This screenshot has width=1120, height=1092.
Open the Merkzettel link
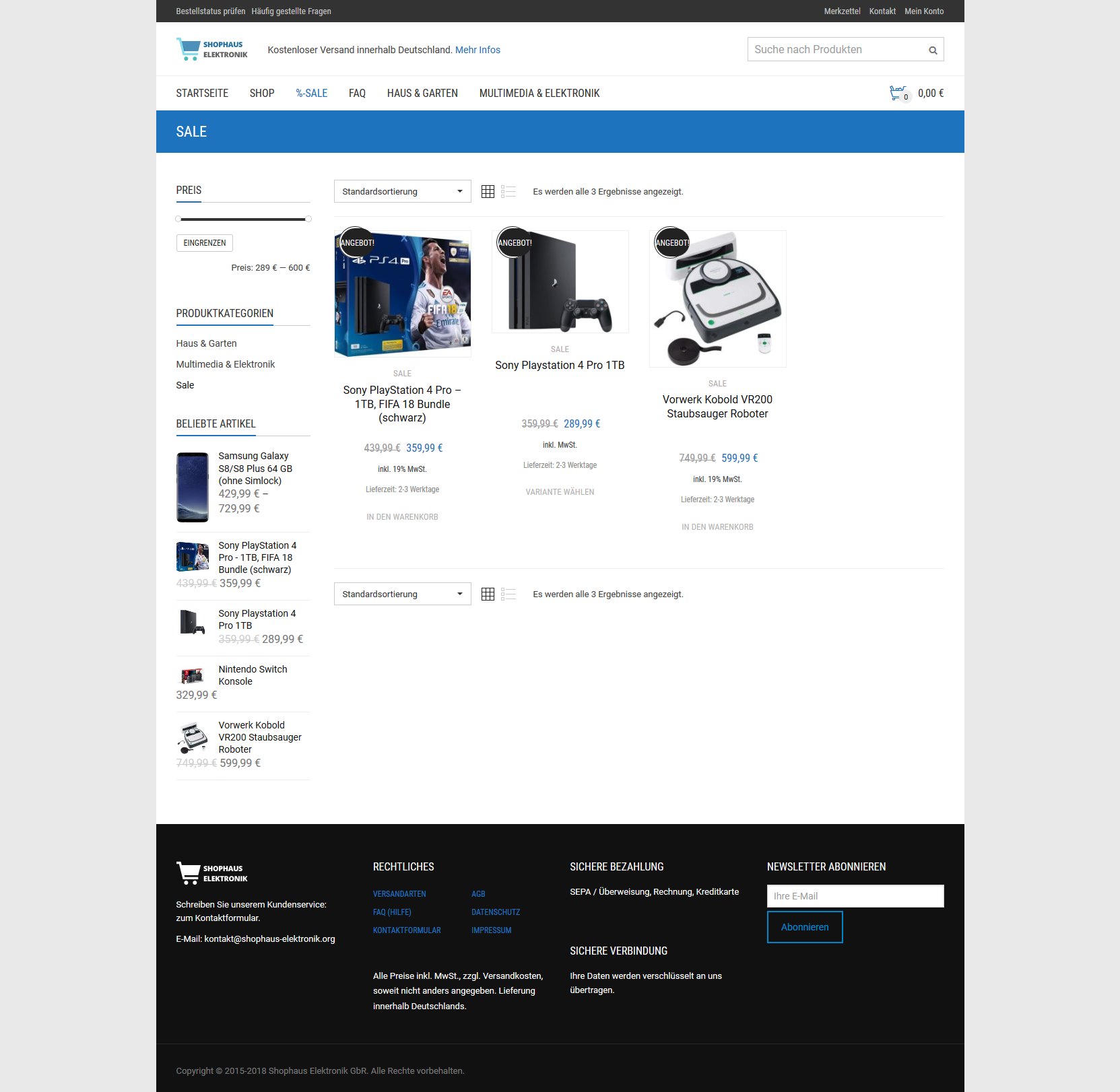[x=842, y=11]
